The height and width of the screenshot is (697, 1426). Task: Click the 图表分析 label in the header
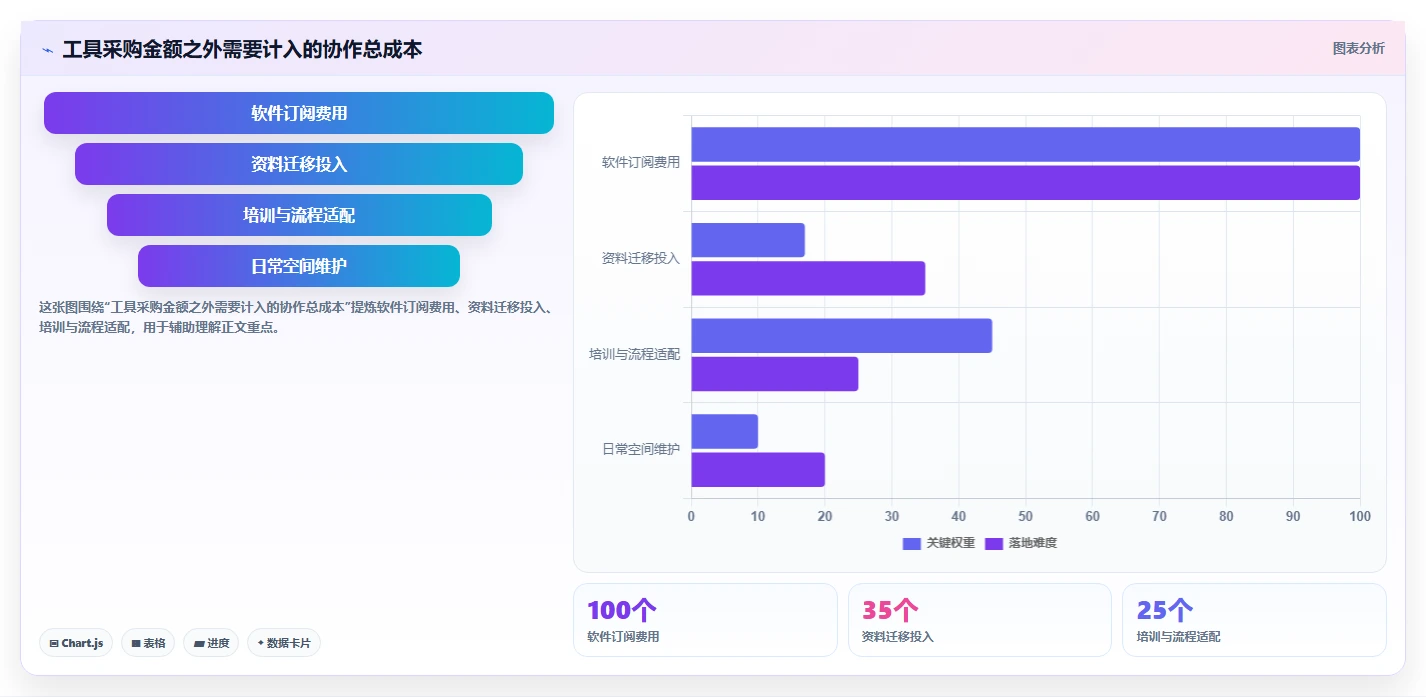(x=1358, y=48)
